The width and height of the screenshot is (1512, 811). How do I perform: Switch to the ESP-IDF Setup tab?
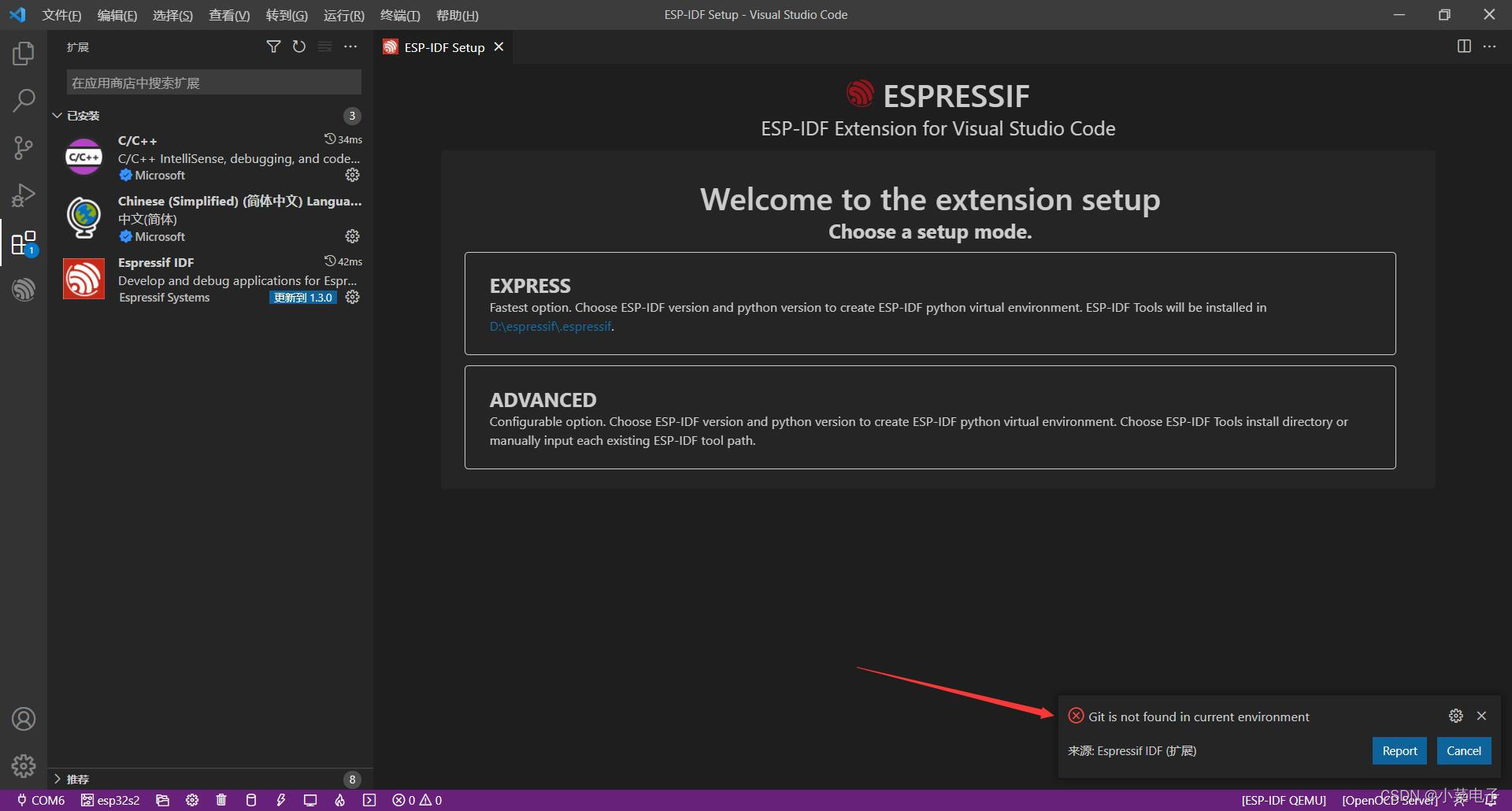tap(444, 47)
